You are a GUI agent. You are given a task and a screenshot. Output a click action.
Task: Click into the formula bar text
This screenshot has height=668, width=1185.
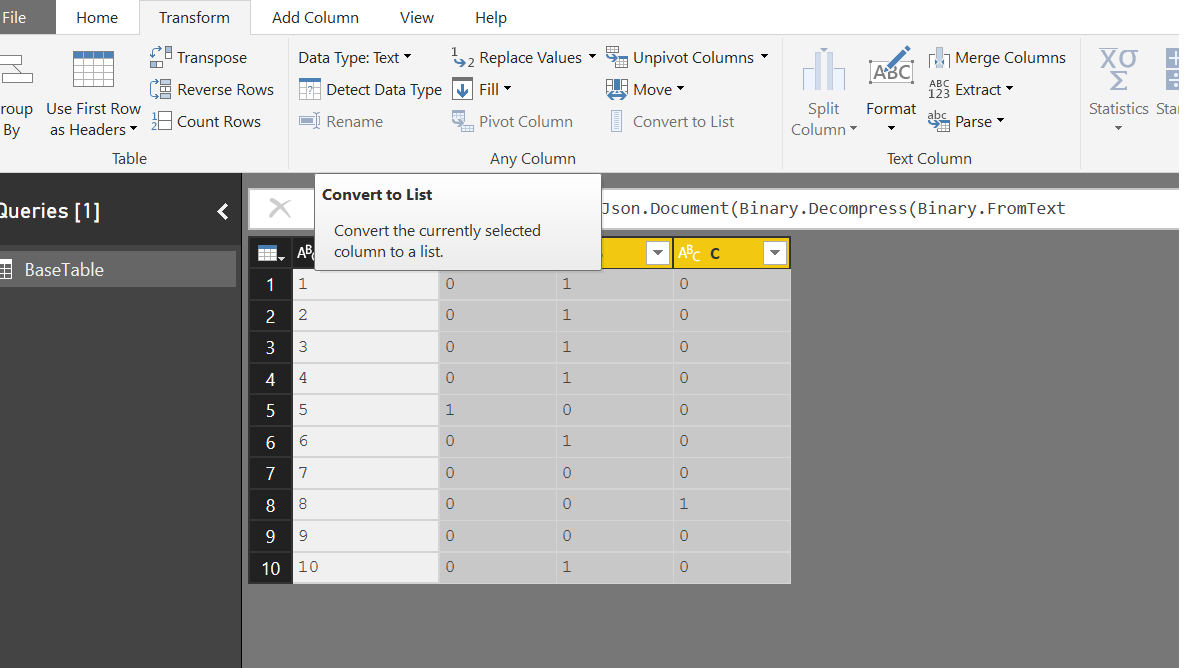(x=833, y=209)
